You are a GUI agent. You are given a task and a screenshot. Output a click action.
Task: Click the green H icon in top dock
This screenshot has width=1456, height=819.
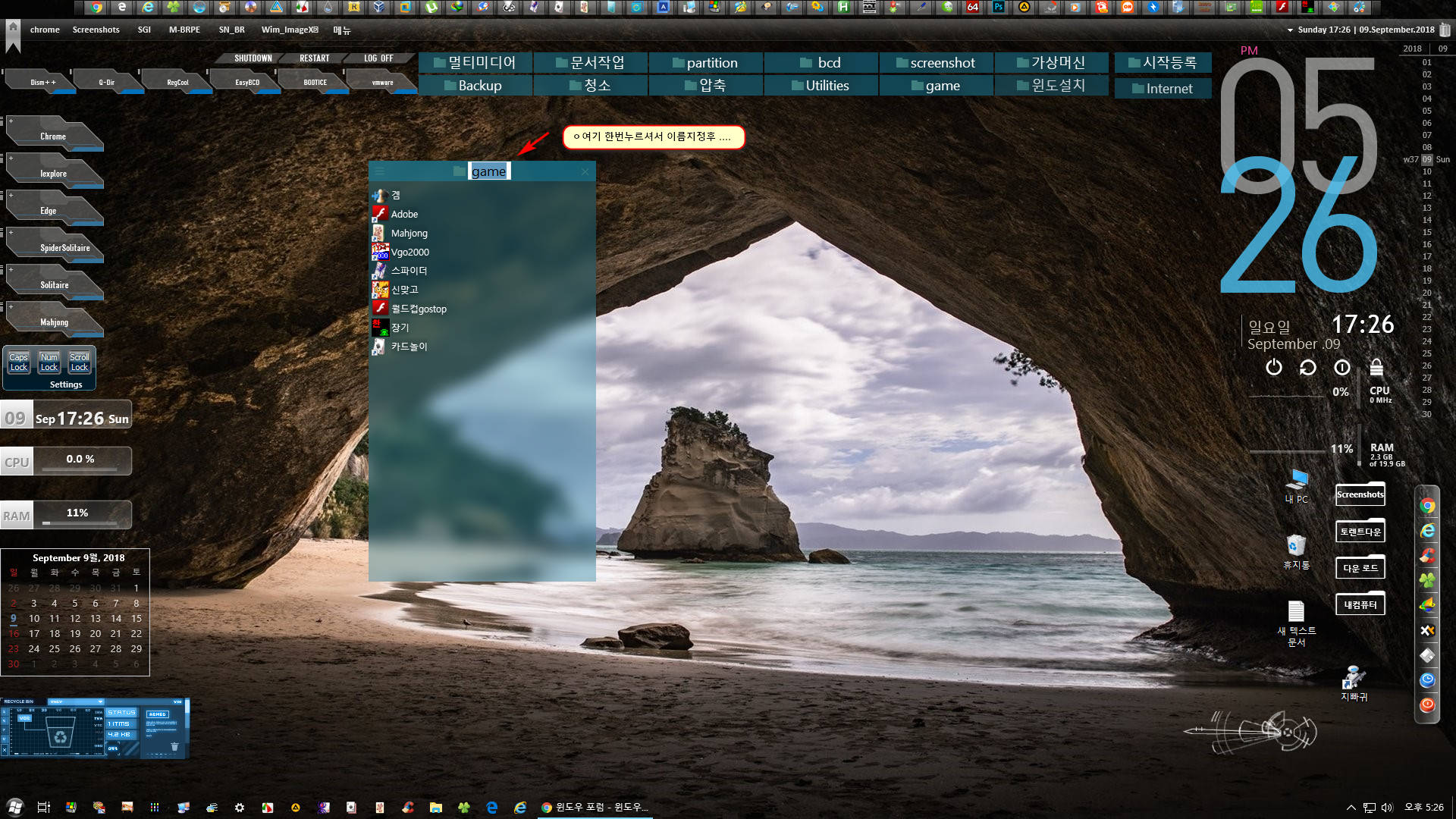point(844,8)
